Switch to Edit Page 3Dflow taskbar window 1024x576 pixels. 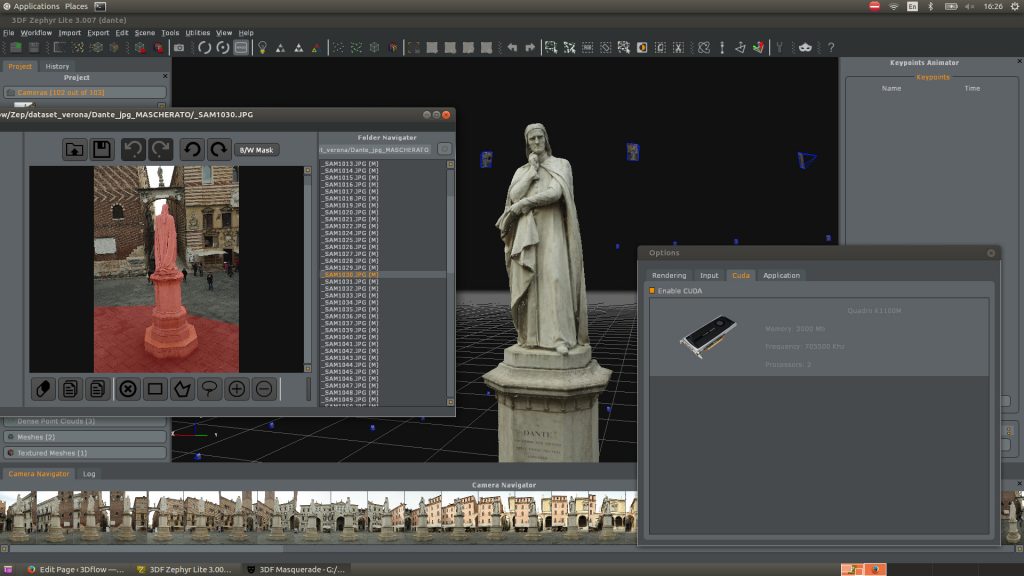[x=75, y=569]
